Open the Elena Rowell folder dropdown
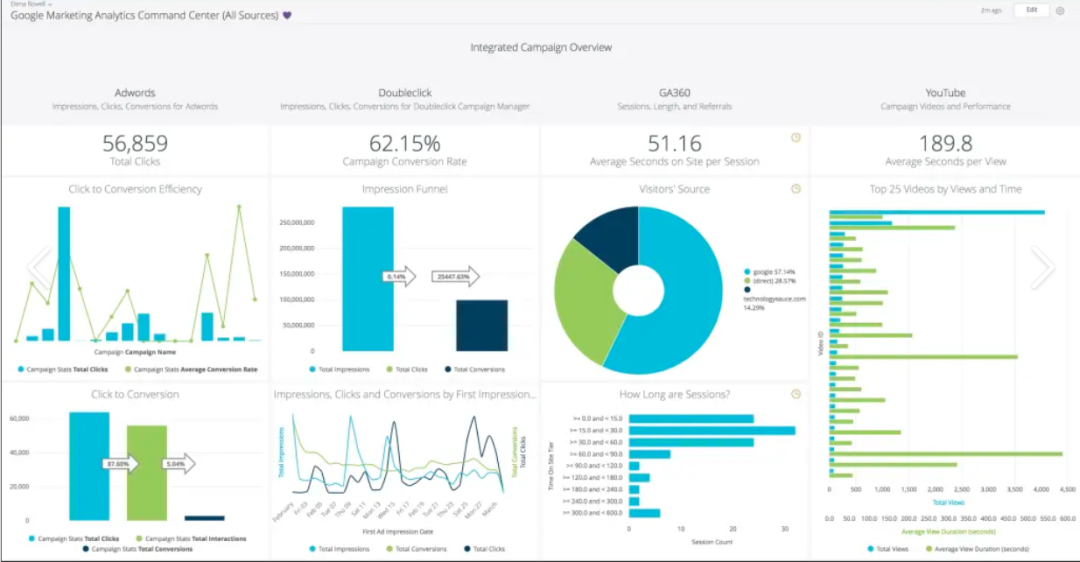 [x=32, y=3]
